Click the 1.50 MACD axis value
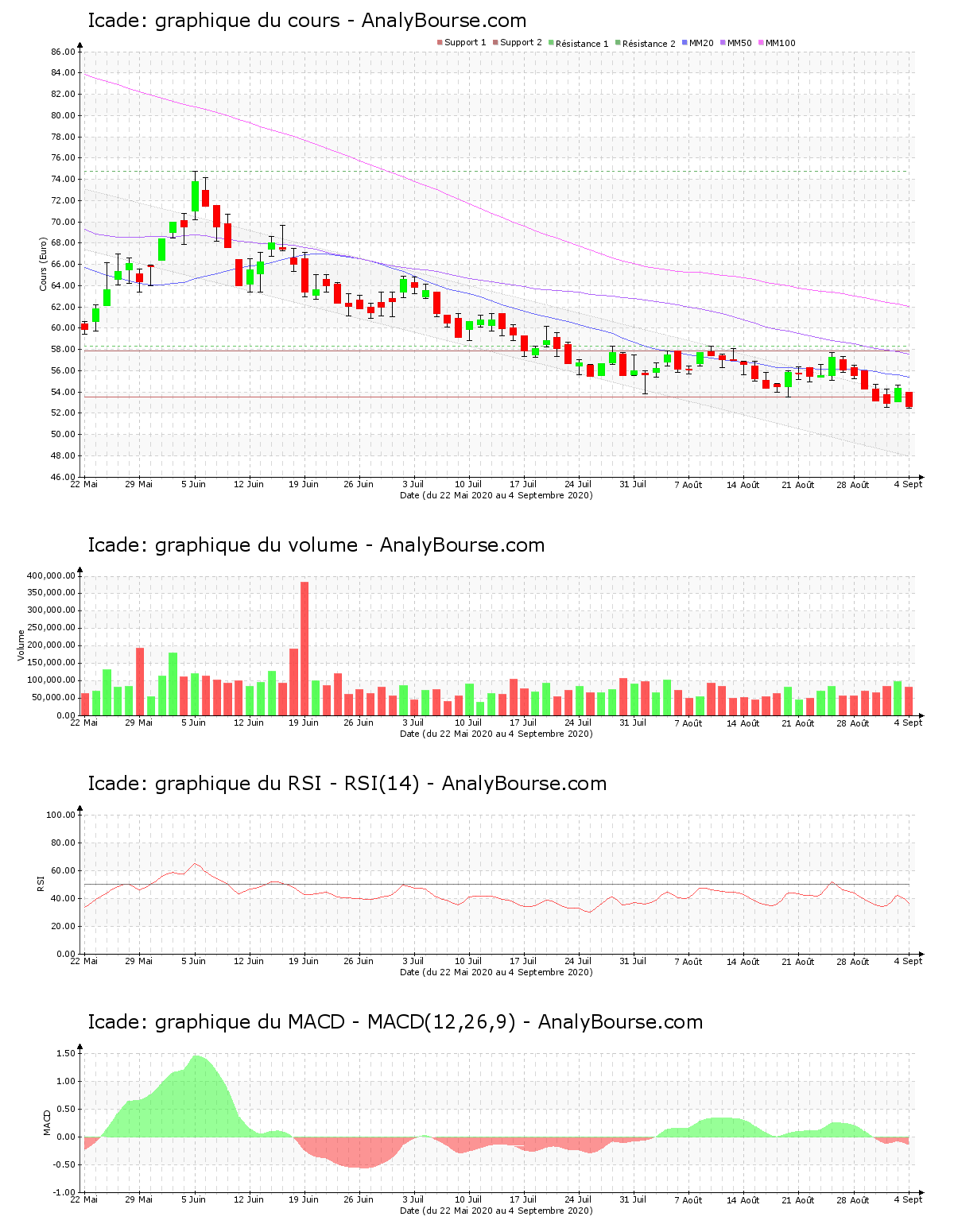Viewport: 954px width, 1232px height. [67, 1053]
